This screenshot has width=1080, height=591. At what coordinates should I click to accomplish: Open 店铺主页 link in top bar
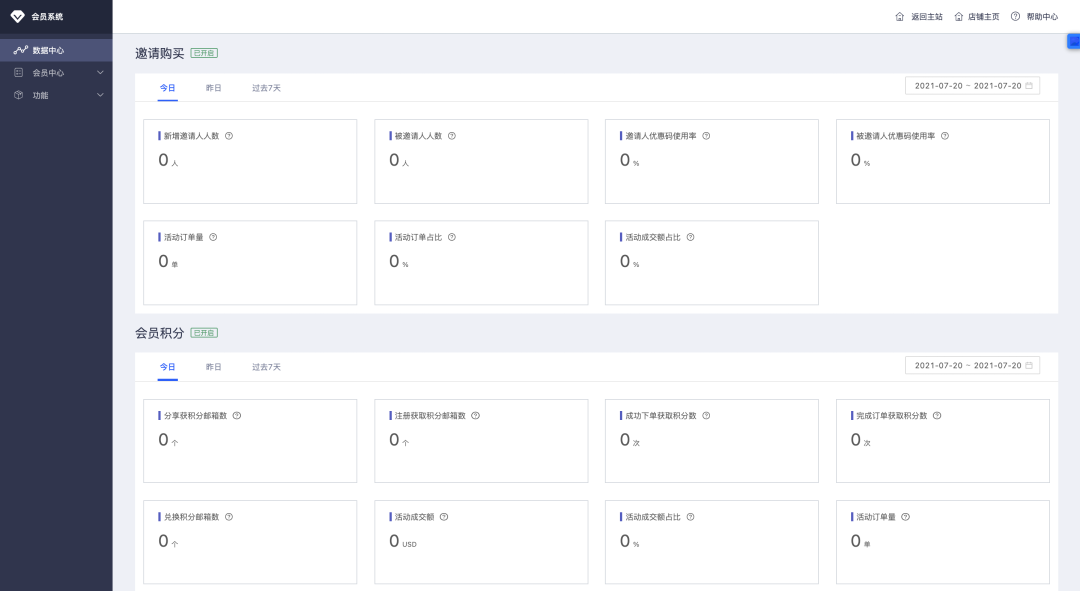click(977, 17)
